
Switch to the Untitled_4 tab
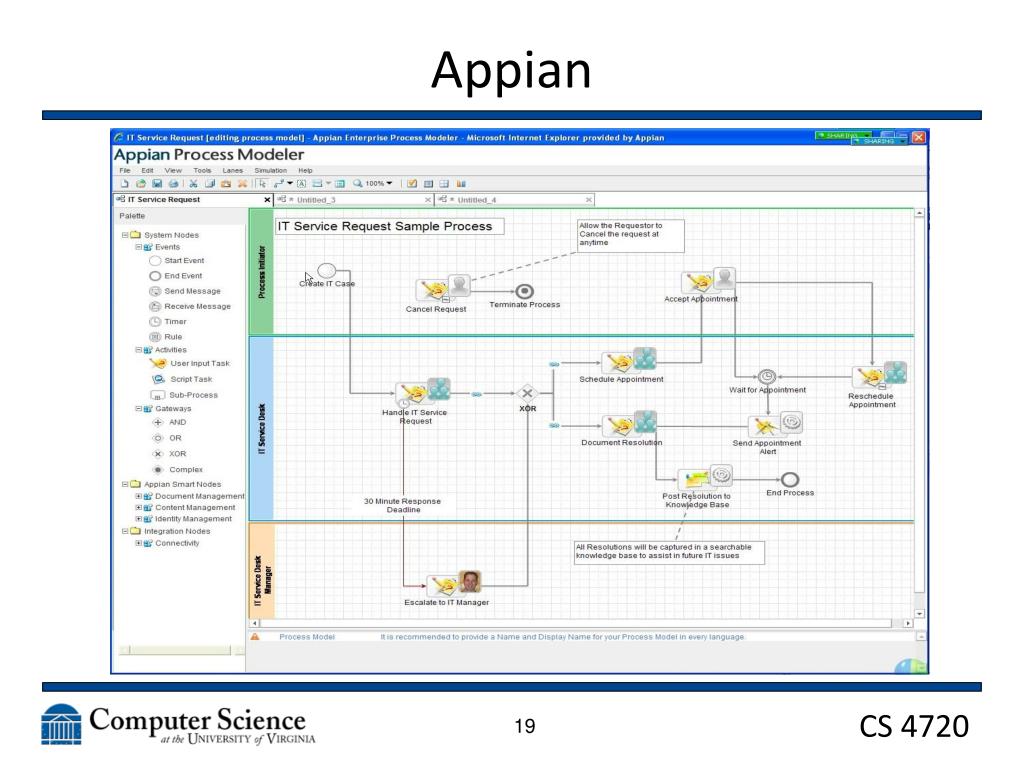coord(515,200)
